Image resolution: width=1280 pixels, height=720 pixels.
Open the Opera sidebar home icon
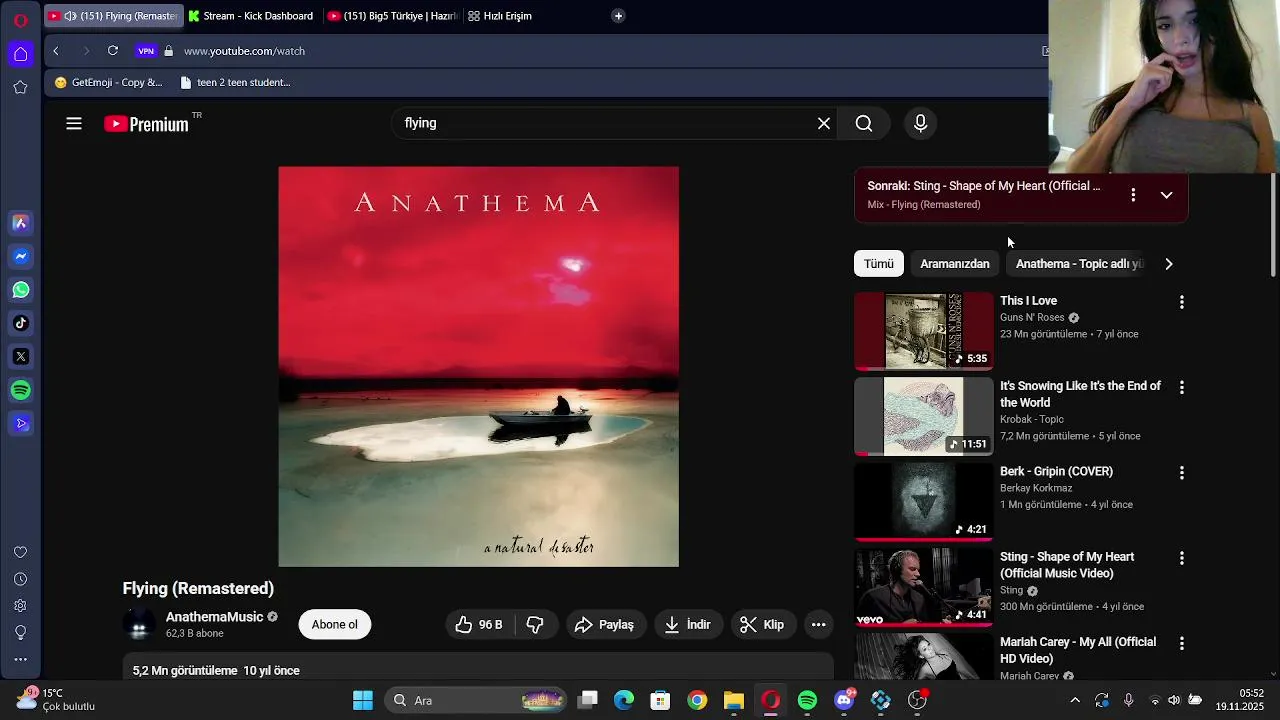click(20, 54)
